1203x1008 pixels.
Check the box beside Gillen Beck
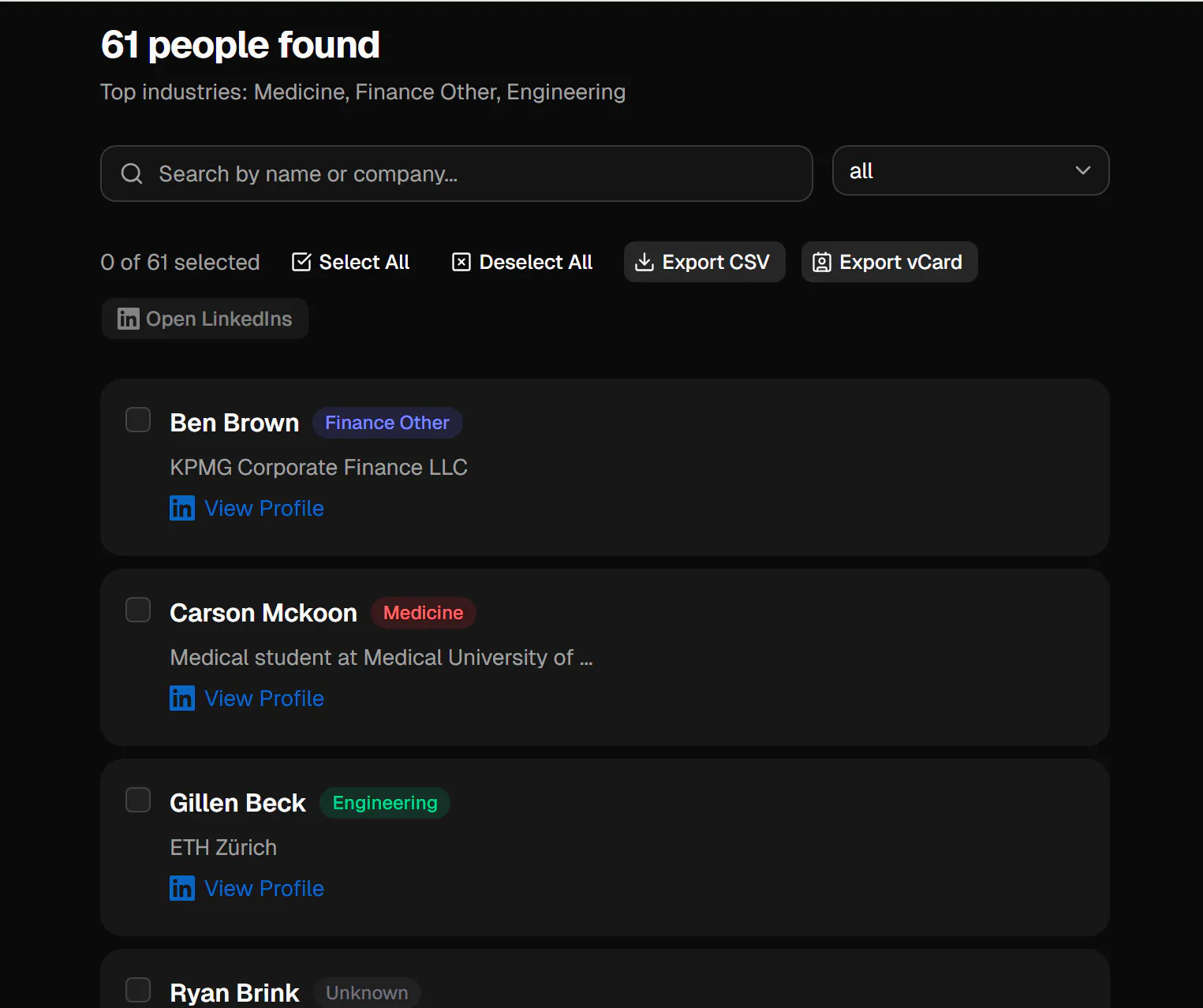tap(138, 800)
